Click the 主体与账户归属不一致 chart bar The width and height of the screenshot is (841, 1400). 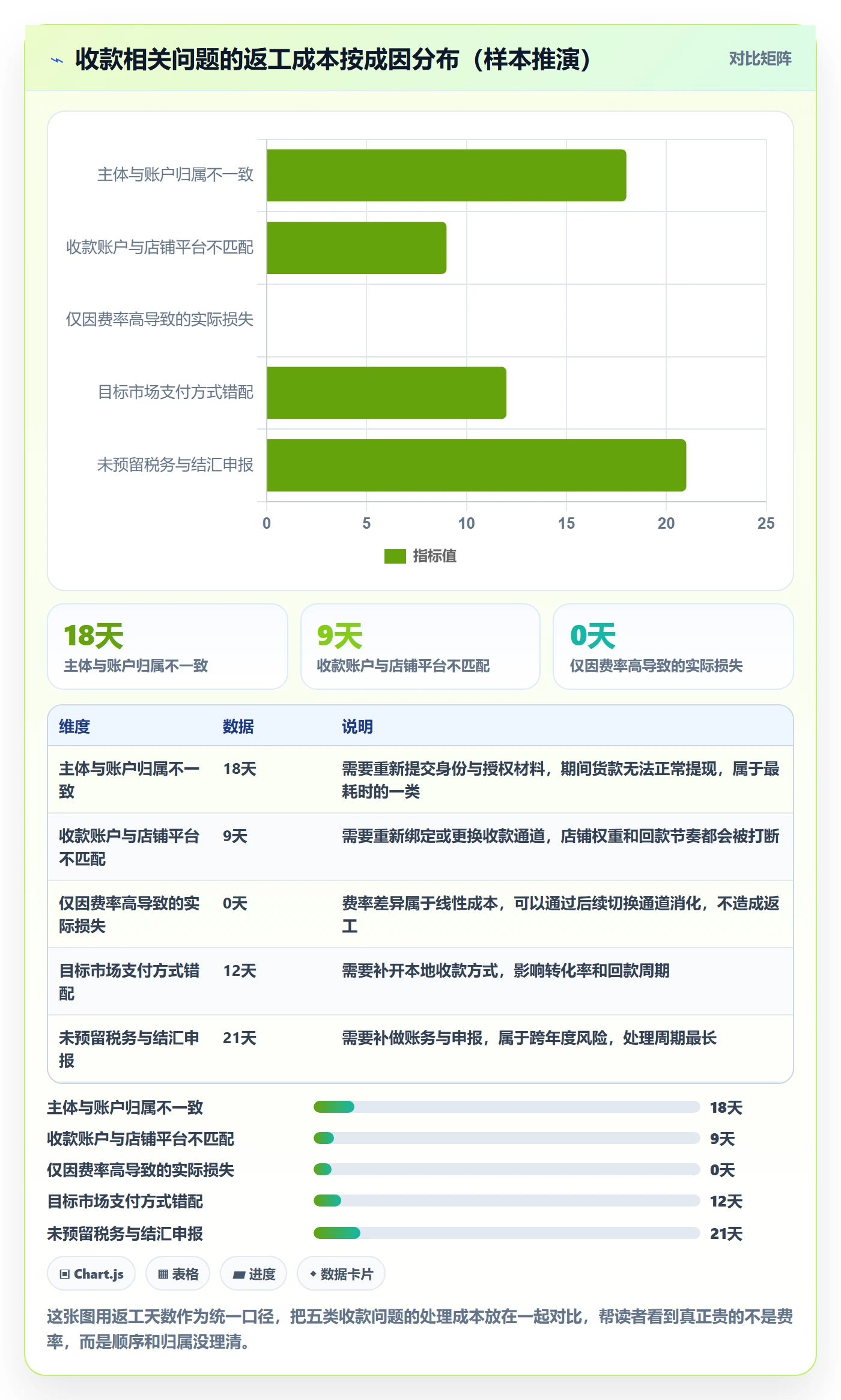[x=446, y=175]
